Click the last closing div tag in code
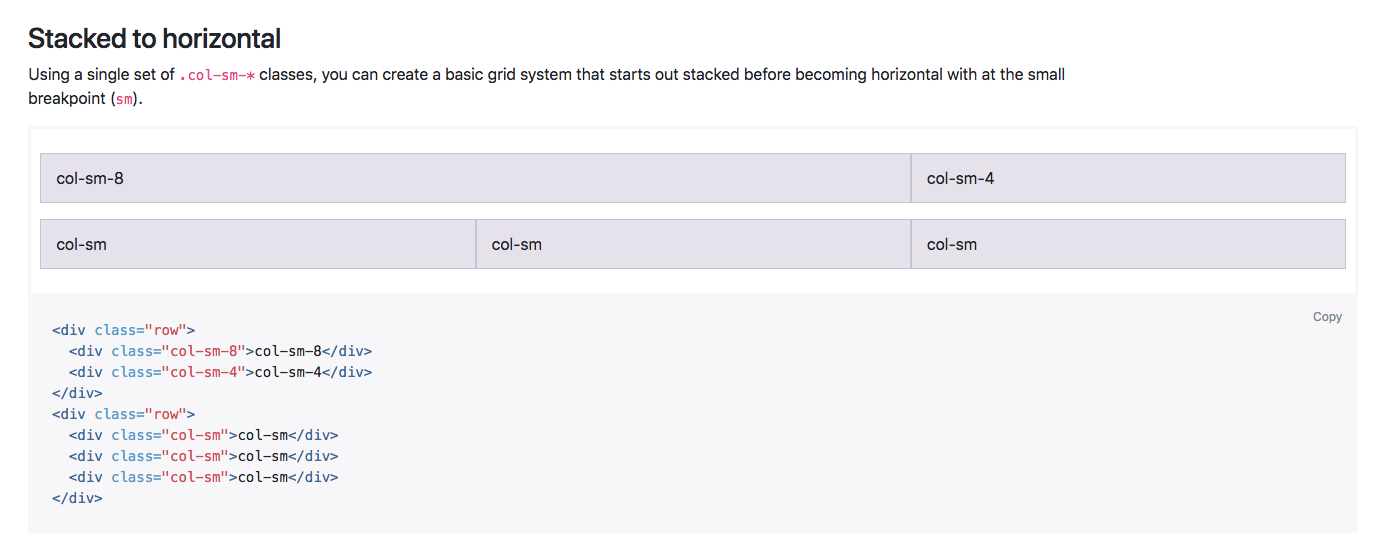1377x546 pixels. (x=77, y=498)
